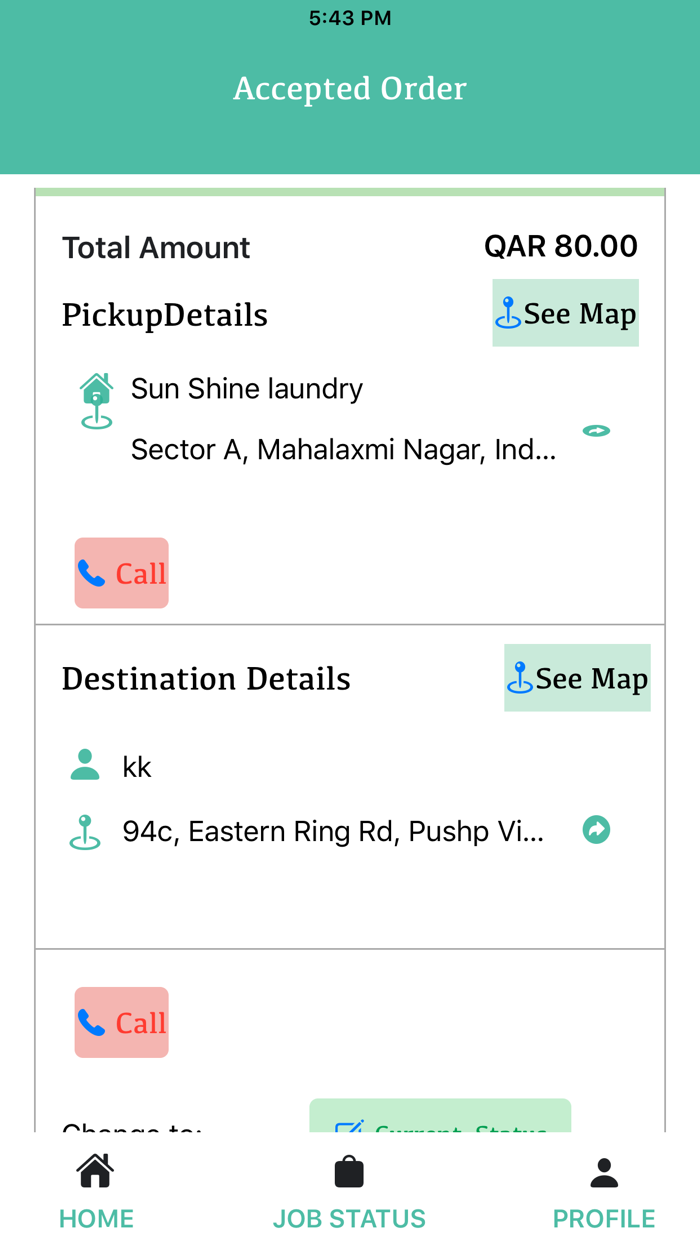Tap the pickup laundry store location icon
Screen dimensions: 700x1244
click(96, 401)
